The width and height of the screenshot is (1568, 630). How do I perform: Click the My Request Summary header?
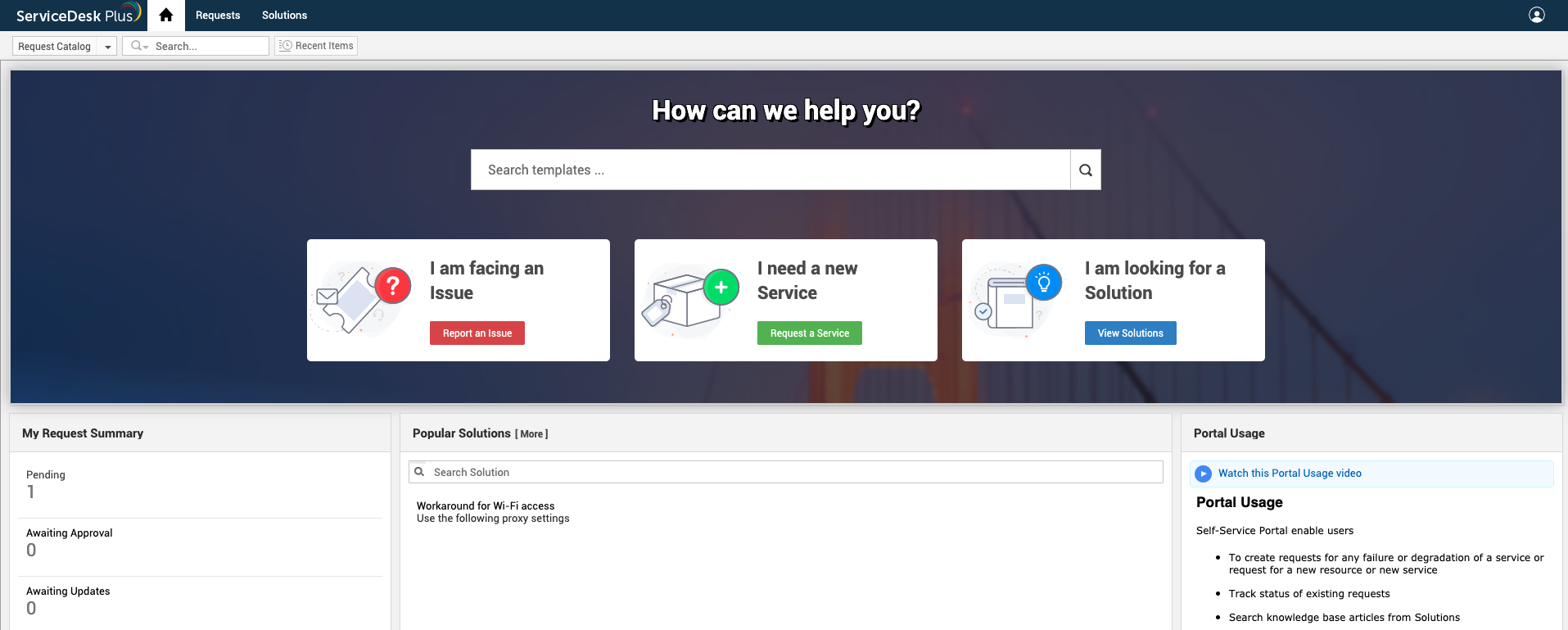tap(83, 433)
